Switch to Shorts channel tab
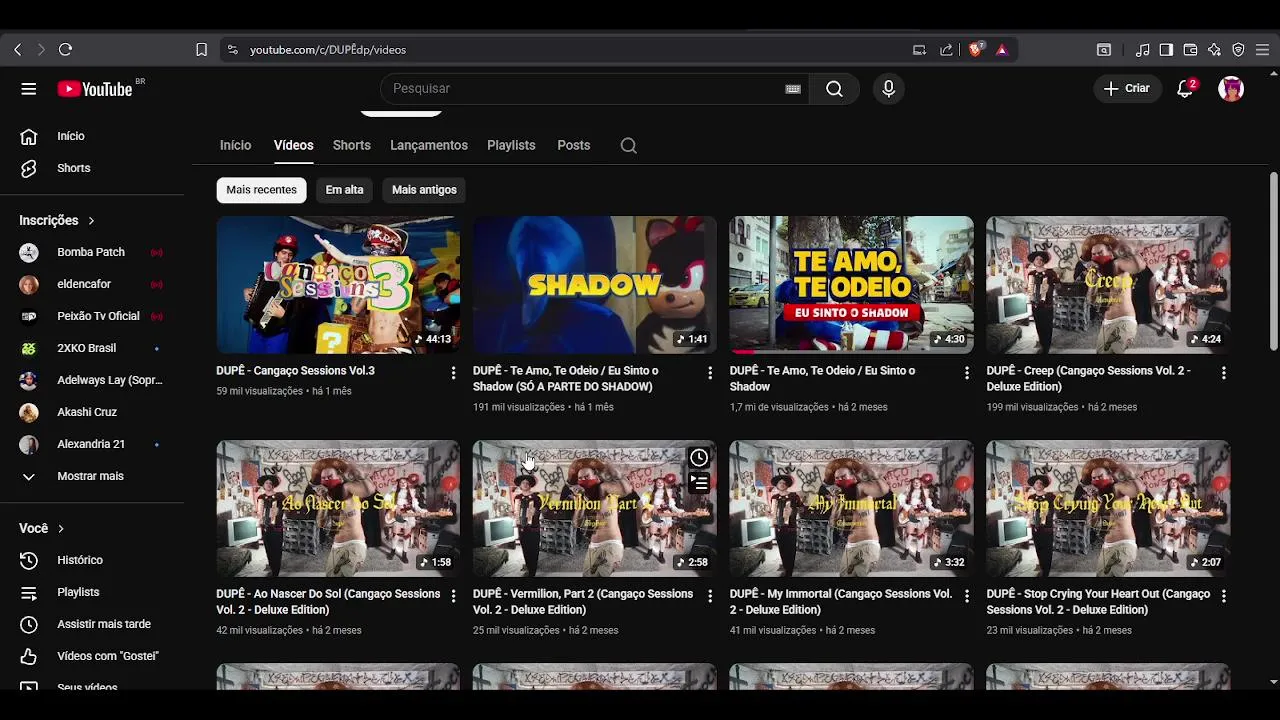Screen dimensions: 1280x720 click(351, 146)
